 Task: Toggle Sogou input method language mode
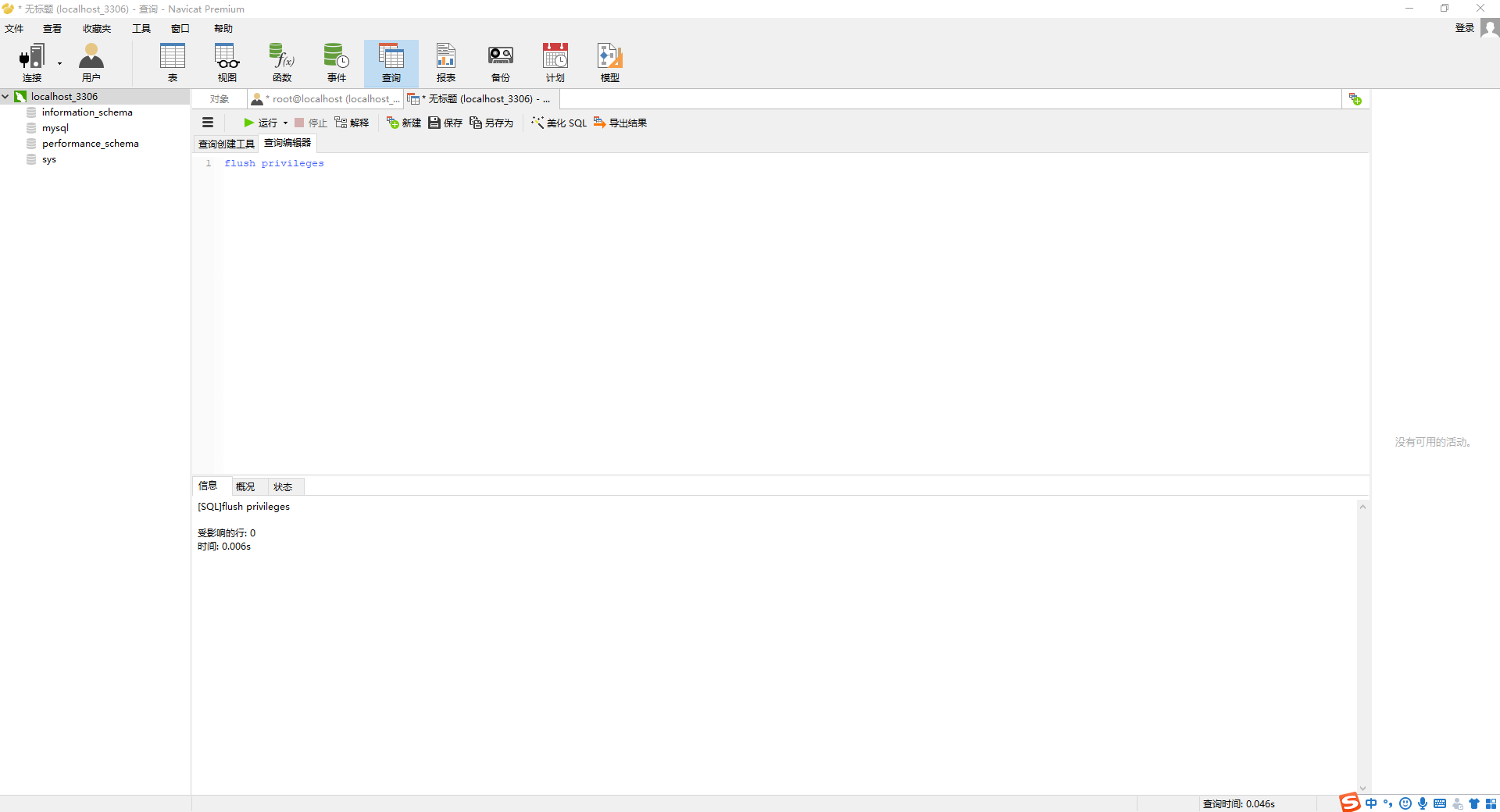click(x=1372, y=803)
